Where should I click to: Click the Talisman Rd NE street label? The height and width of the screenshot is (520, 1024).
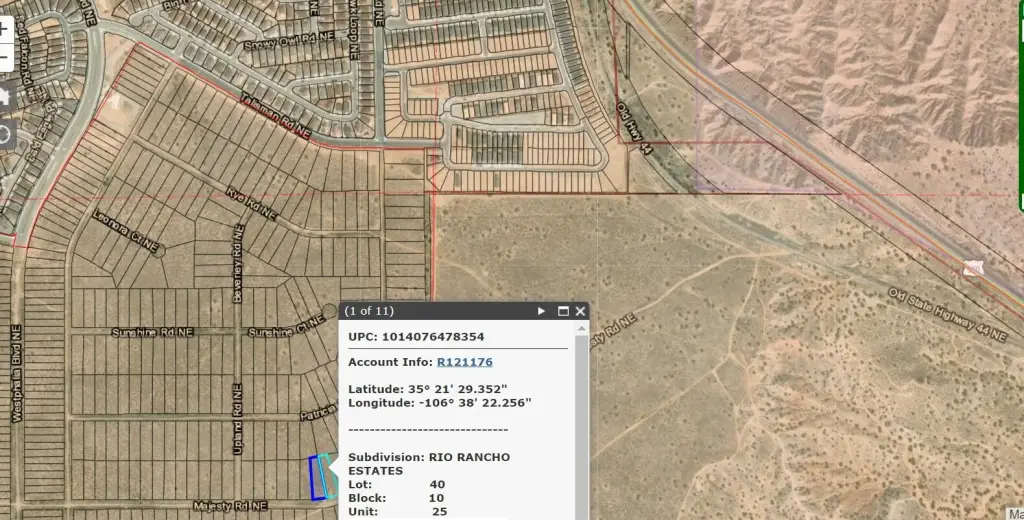pyautogui.click(x=275, y=116)
